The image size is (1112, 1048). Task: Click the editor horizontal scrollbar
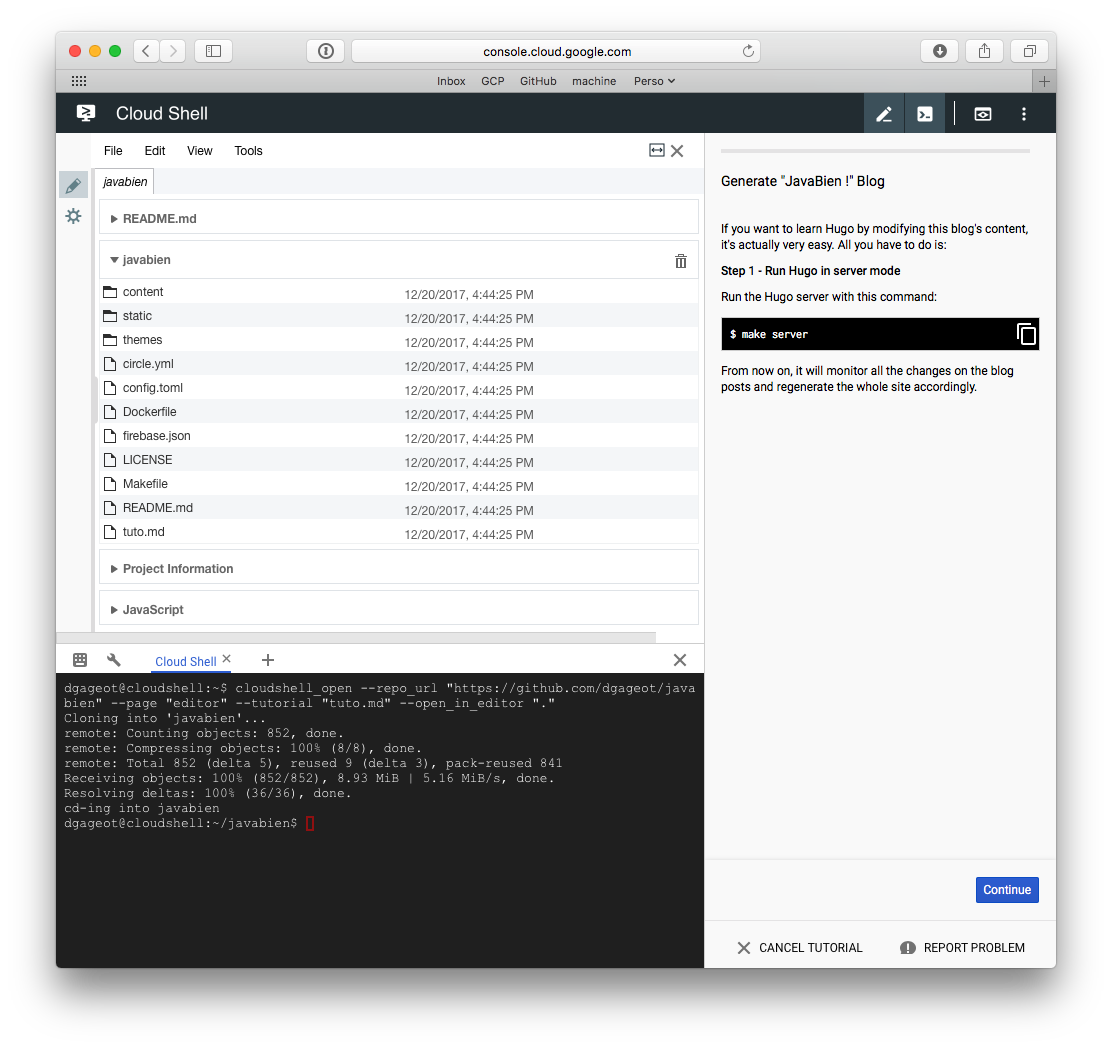tap(356, 637)
